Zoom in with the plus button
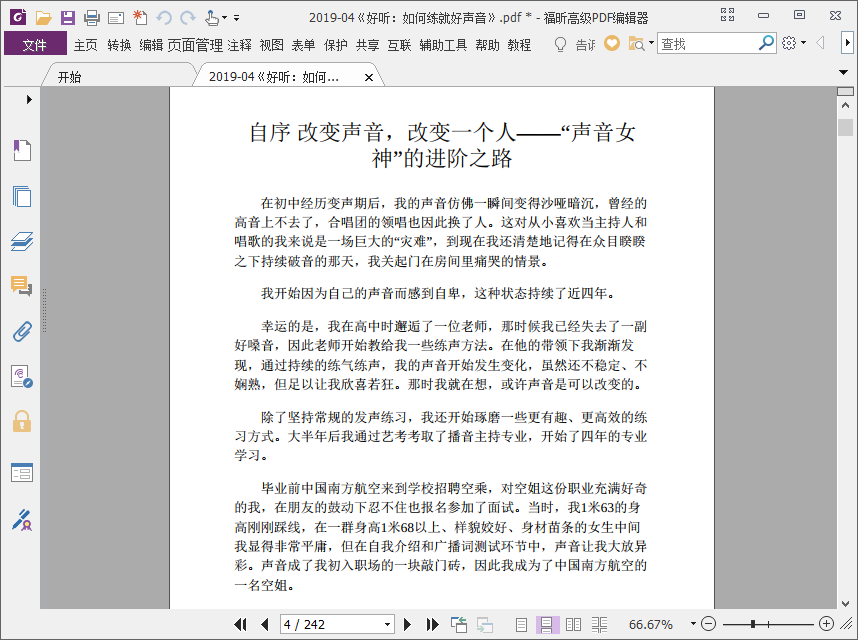Image resolution: width=858 pixels, height=640 pixels. coord(826,624)
